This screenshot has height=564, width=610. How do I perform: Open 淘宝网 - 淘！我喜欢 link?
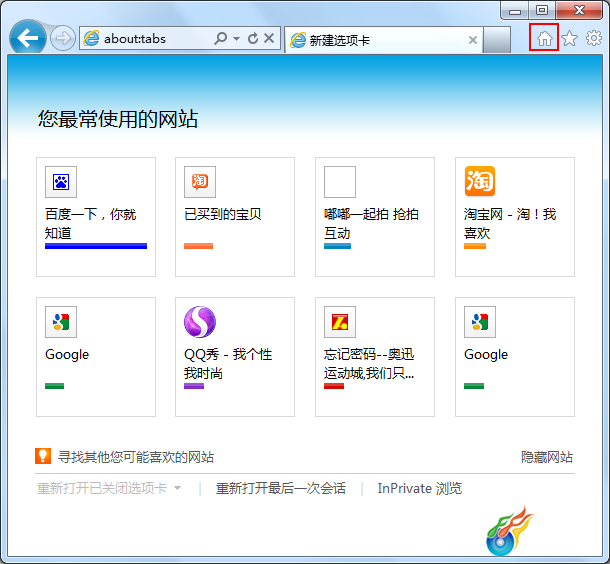tap(510, 224)
